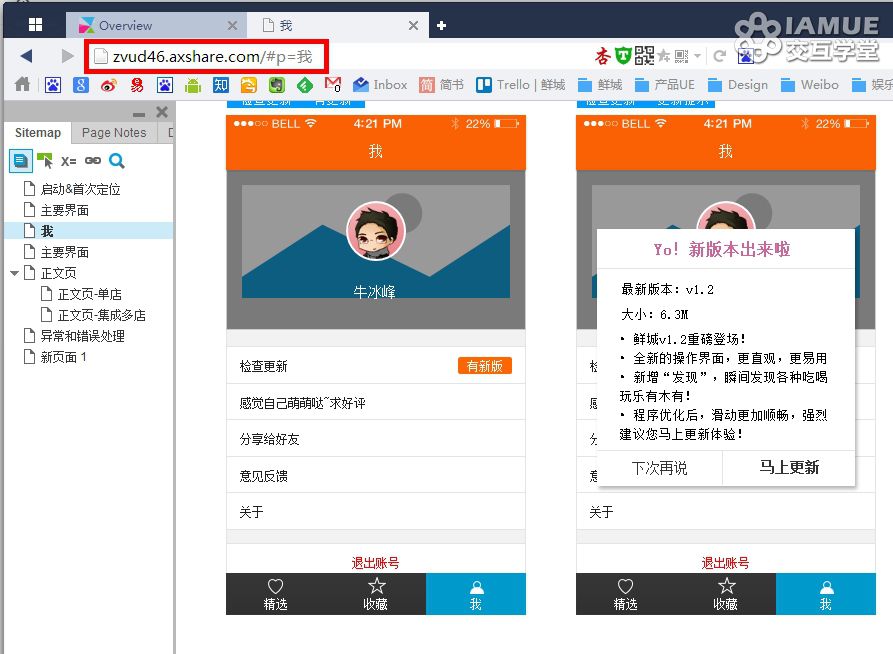Click 意见反馈 row in left mockup
This screenshot has height=654, width=893.
click(376, 476)
